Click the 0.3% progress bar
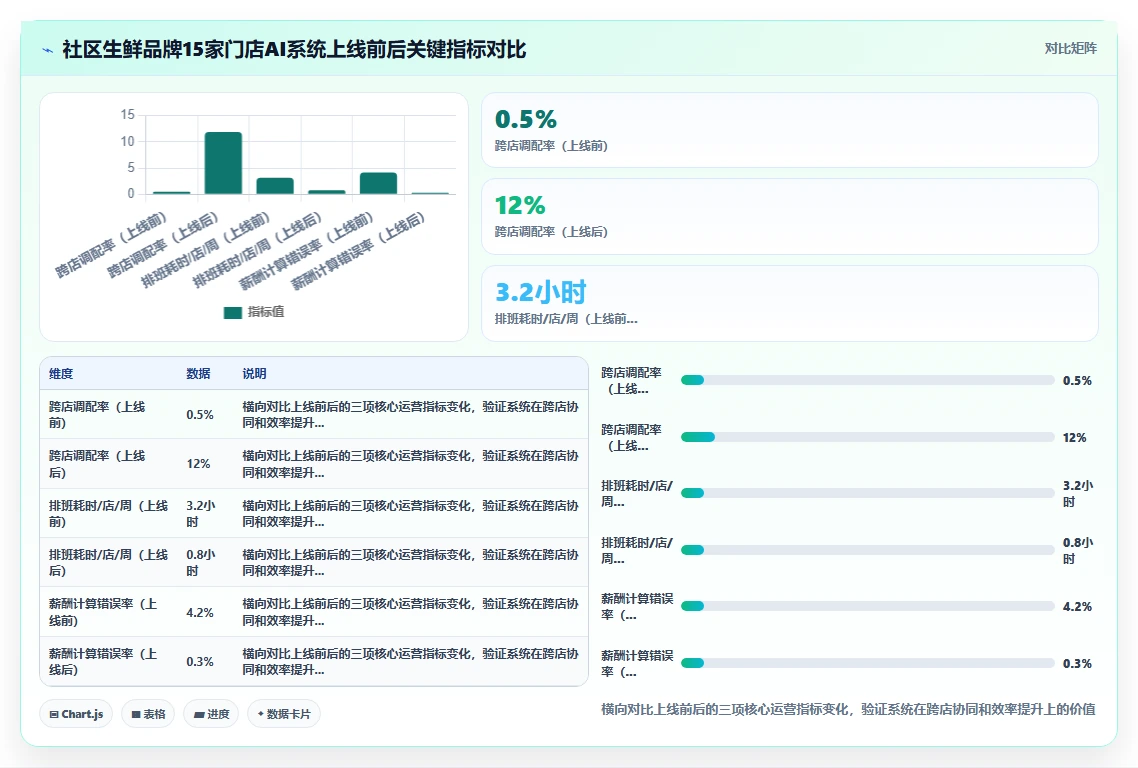The width and height of the screenshot is (1138, 768). click(867, 663)
